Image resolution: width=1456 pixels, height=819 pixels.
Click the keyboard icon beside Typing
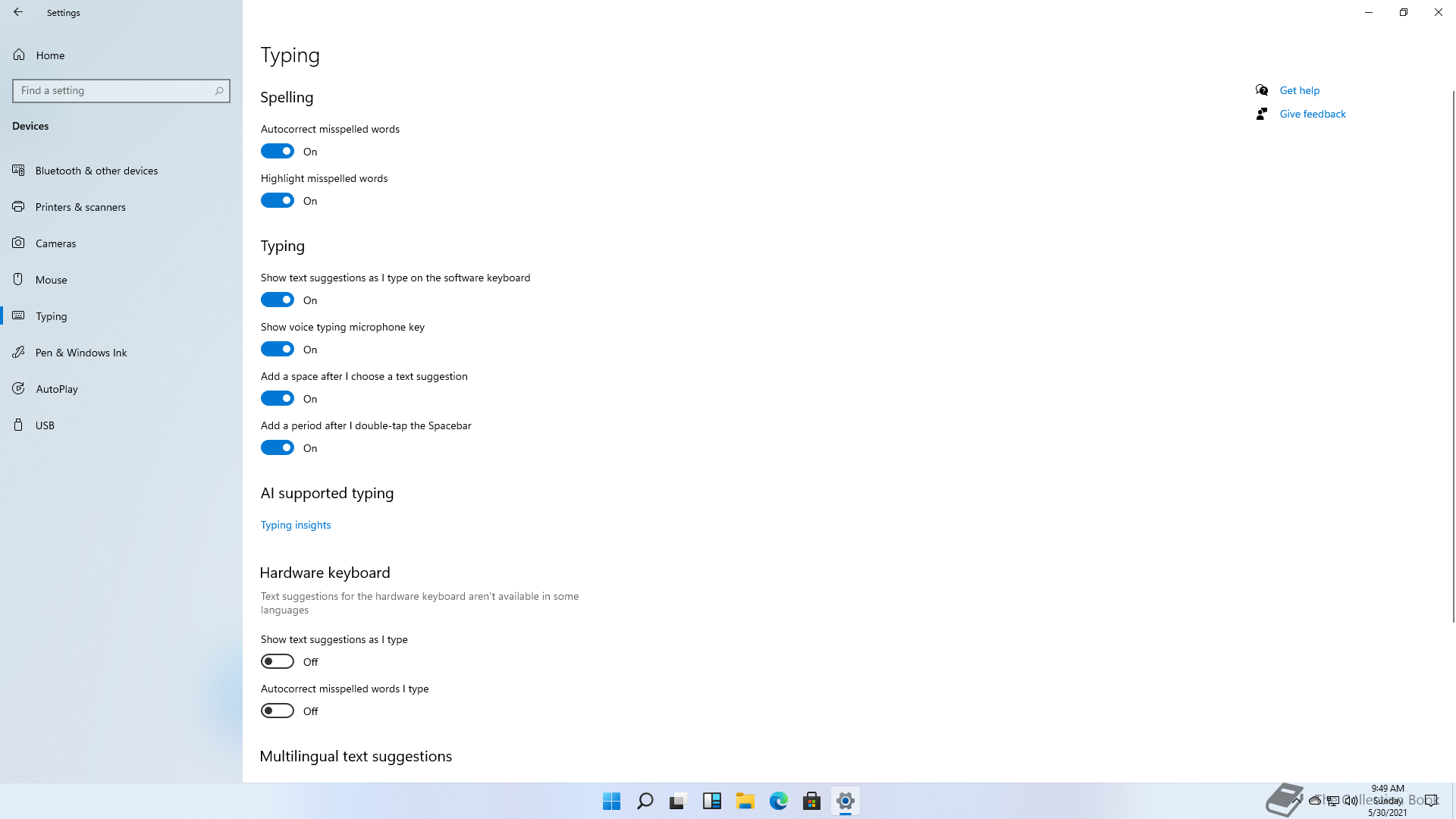18,315
